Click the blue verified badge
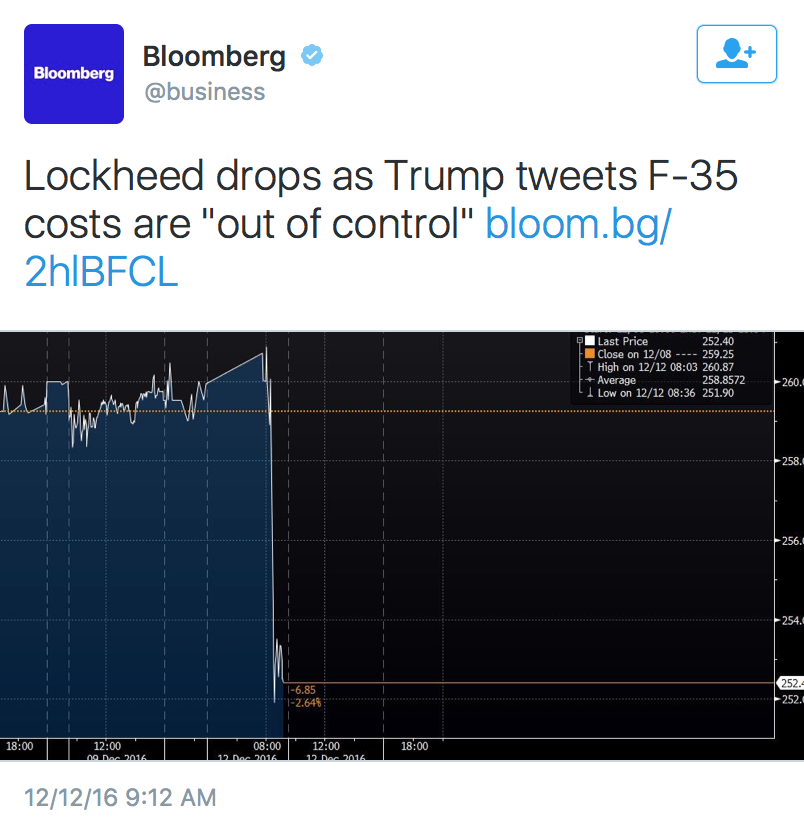This screenshot has height=828, width=804. click(312, 55)
